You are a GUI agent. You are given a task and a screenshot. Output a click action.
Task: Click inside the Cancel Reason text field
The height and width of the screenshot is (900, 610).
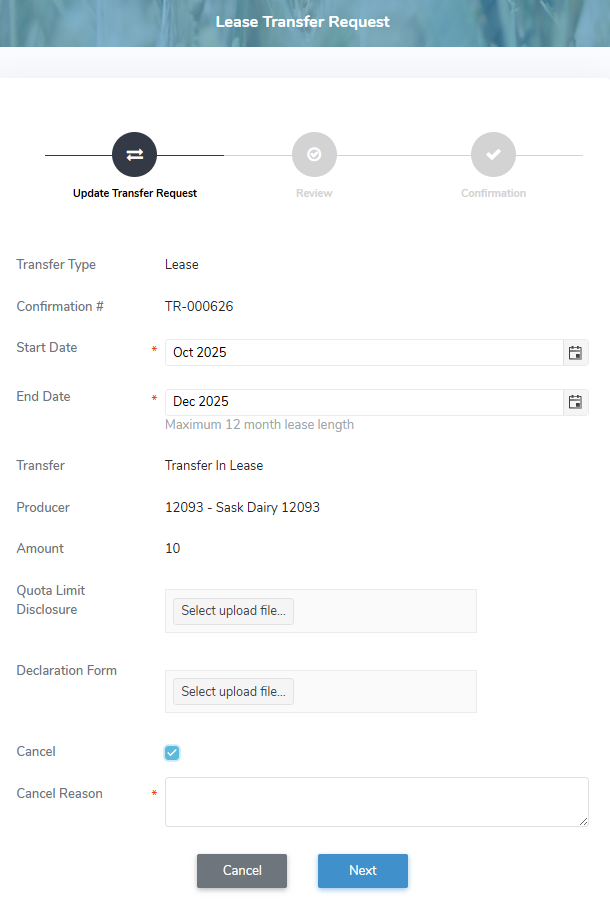coord(376,802)
